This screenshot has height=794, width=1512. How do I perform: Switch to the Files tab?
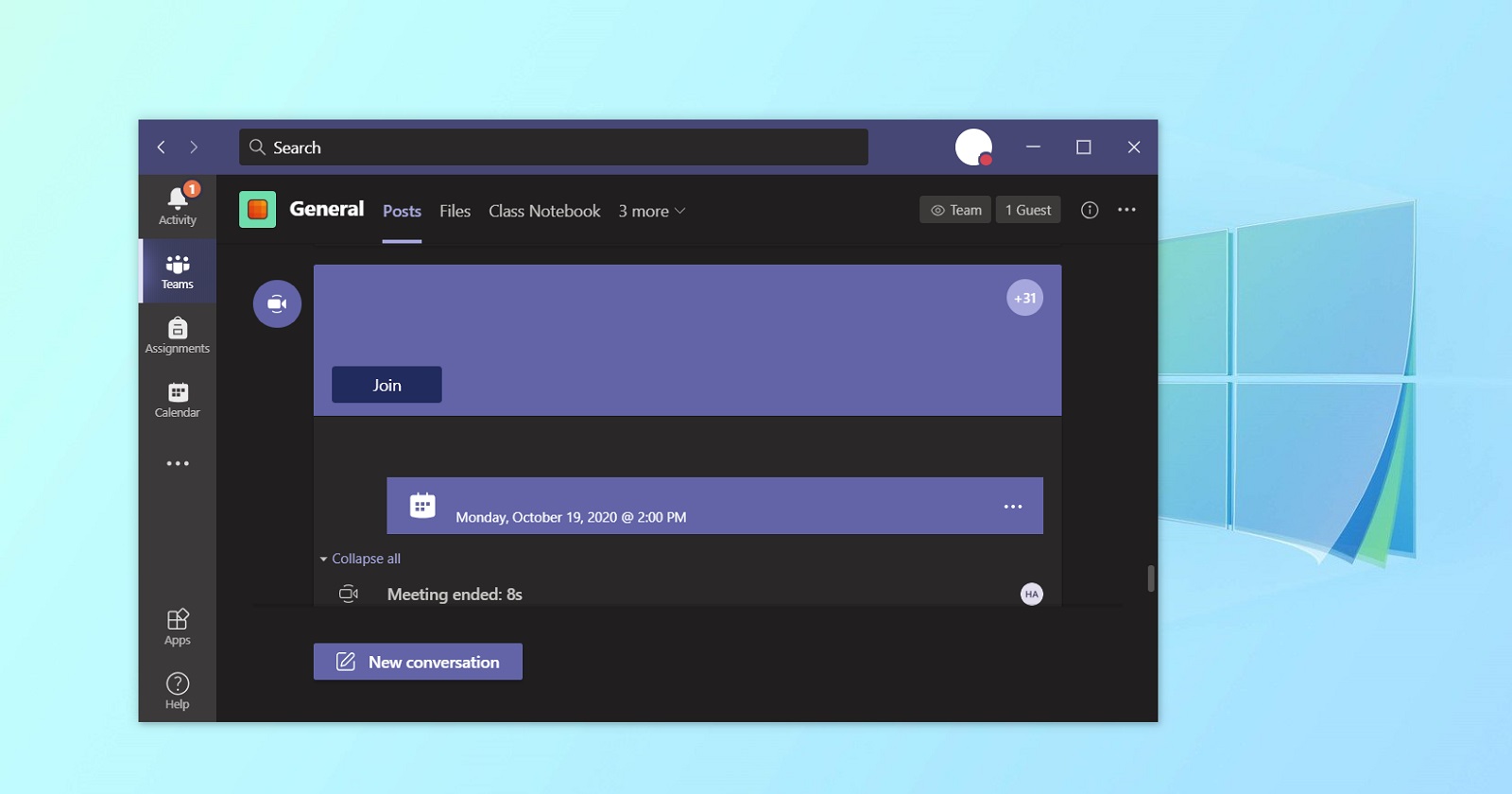(x=455, y=212)
